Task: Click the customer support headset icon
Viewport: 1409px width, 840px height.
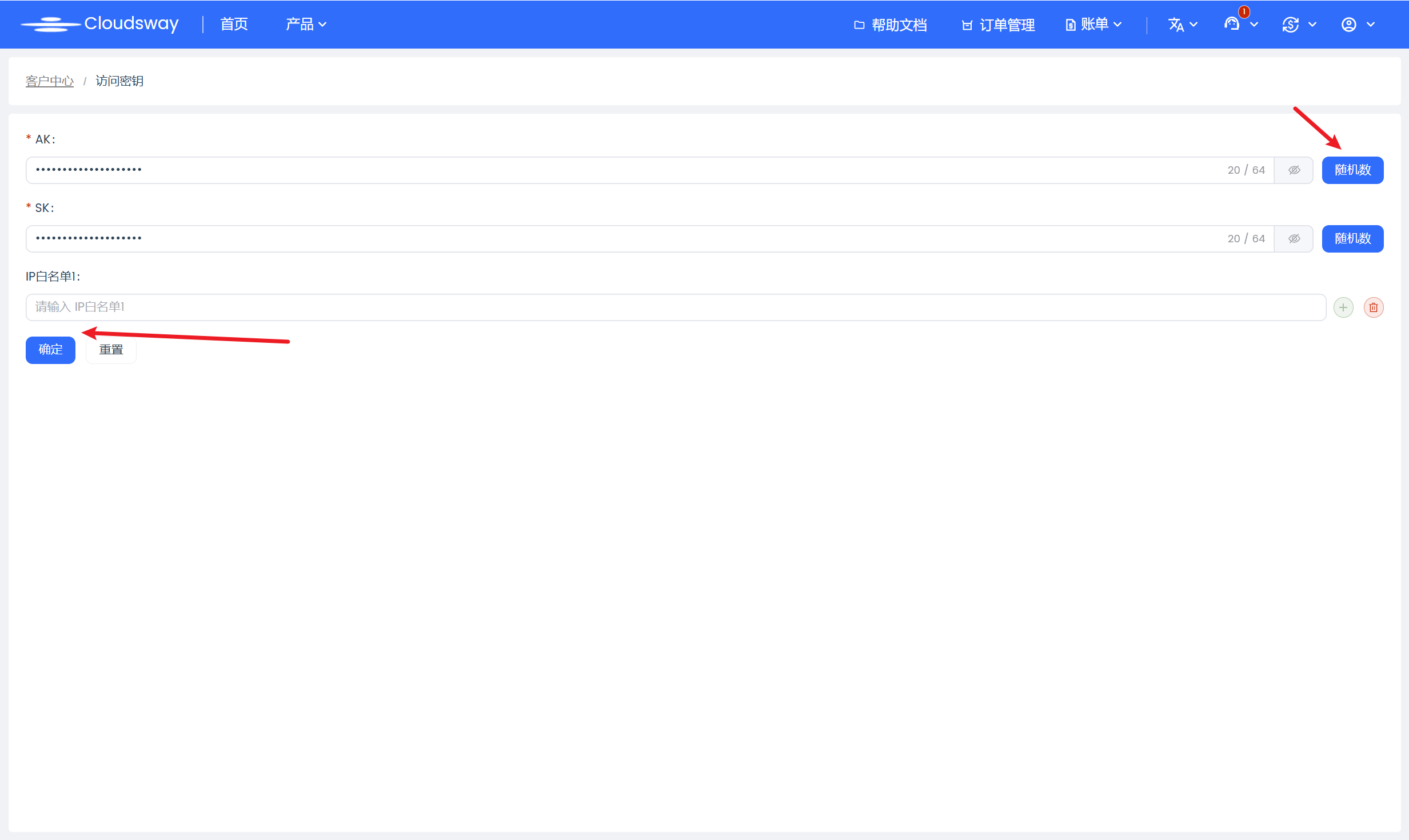Action: pos(1232,25)
